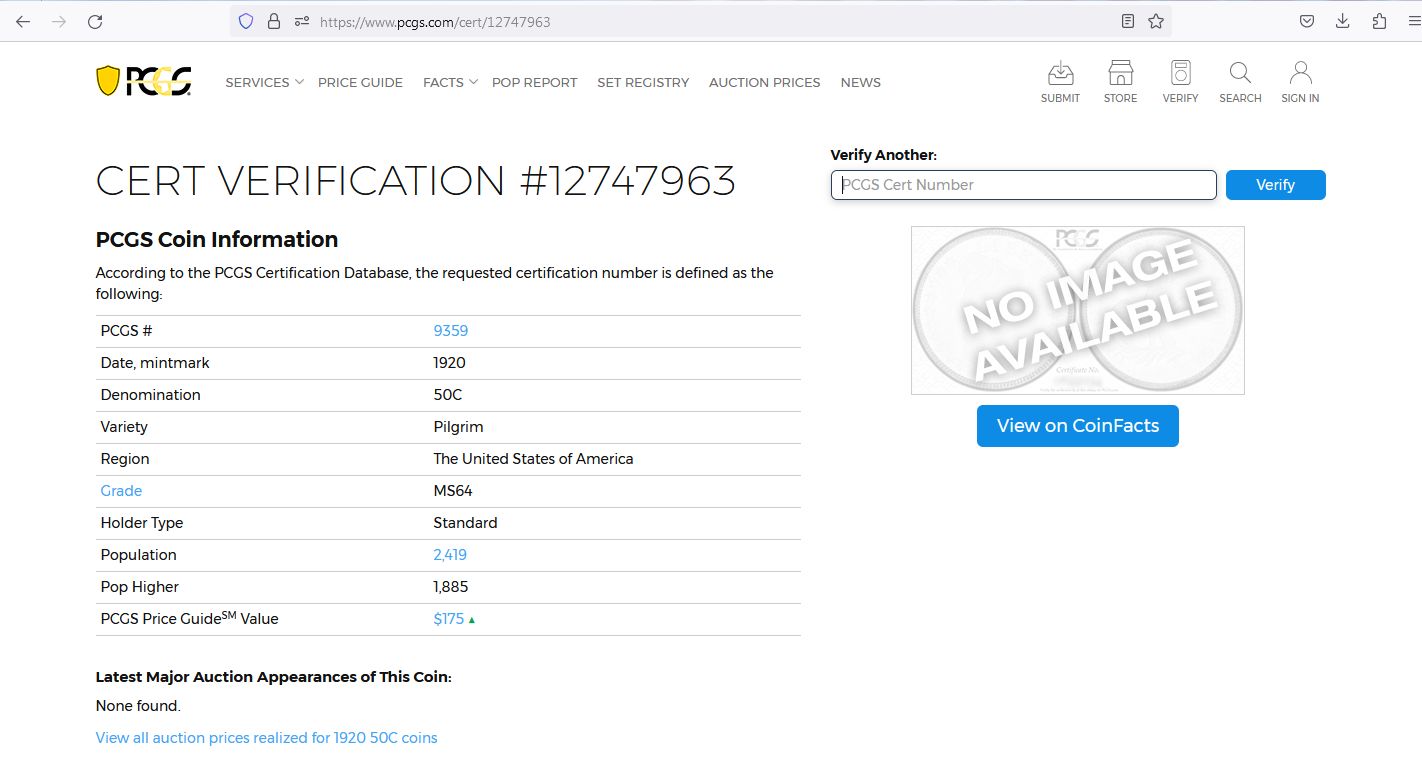Open Submit coins icon

tap(1060, 81)
